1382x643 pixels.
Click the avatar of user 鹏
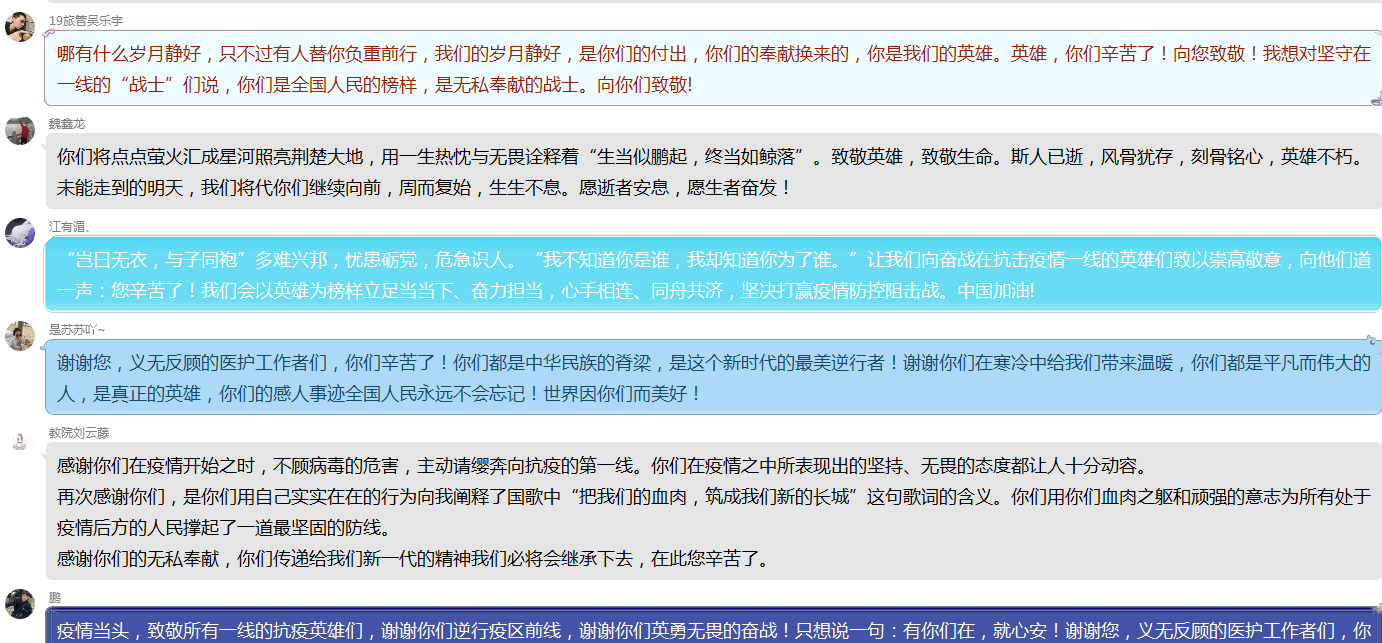[x=20, y=604]
